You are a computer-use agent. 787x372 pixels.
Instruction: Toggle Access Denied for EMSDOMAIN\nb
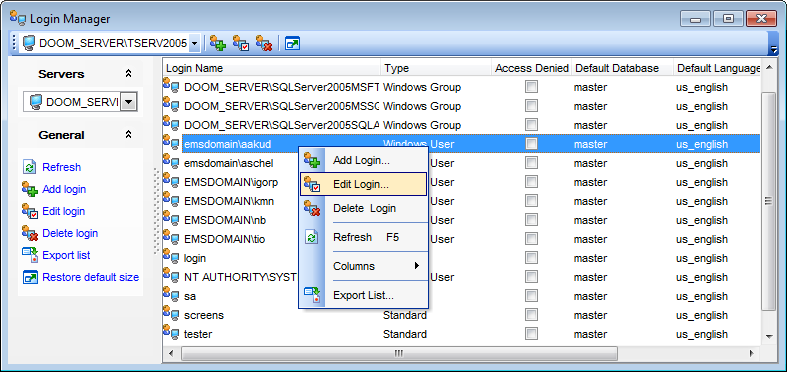531,220
